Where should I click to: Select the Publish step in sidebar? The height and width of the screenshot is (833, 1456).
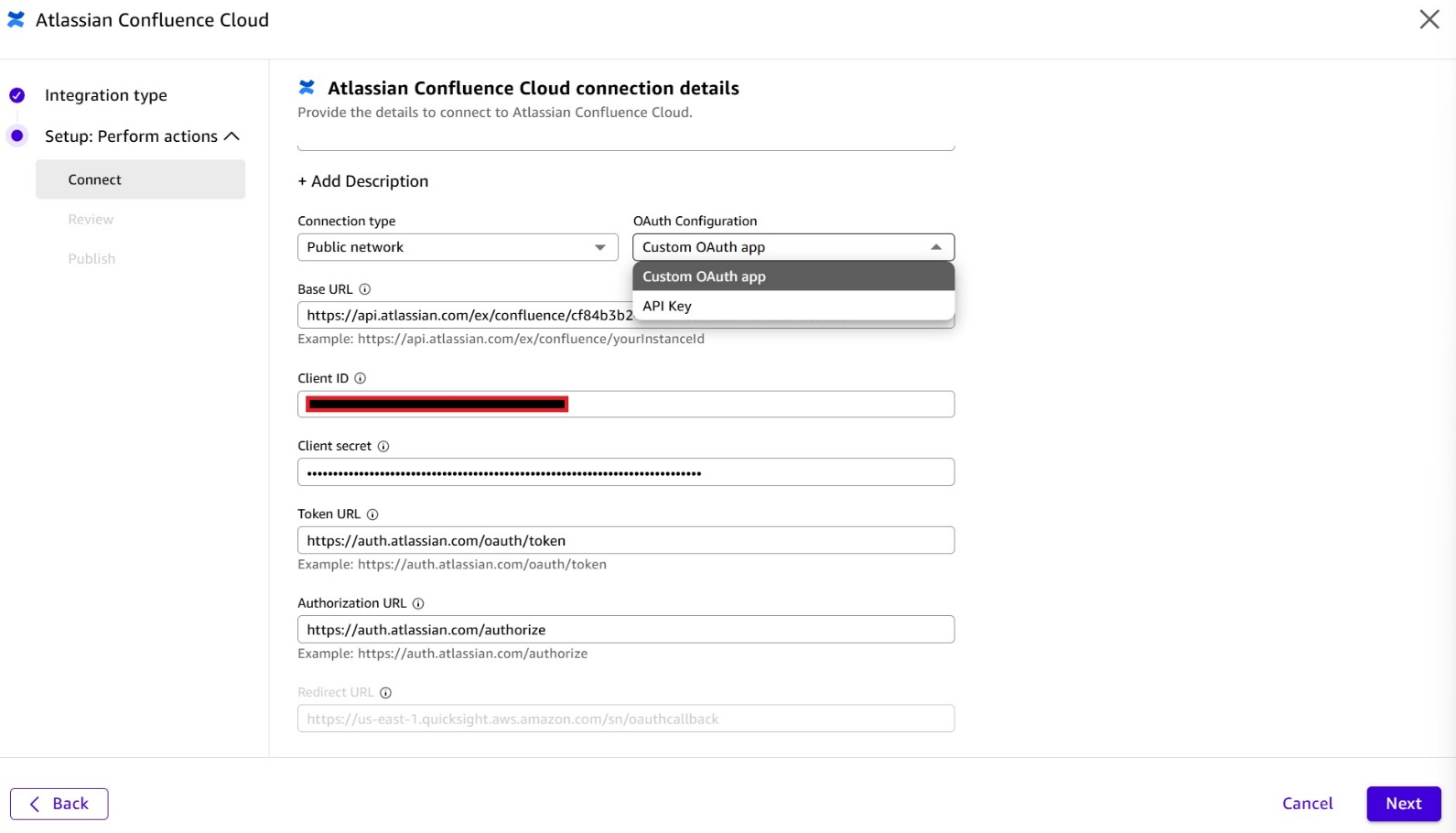click(92, 258)
